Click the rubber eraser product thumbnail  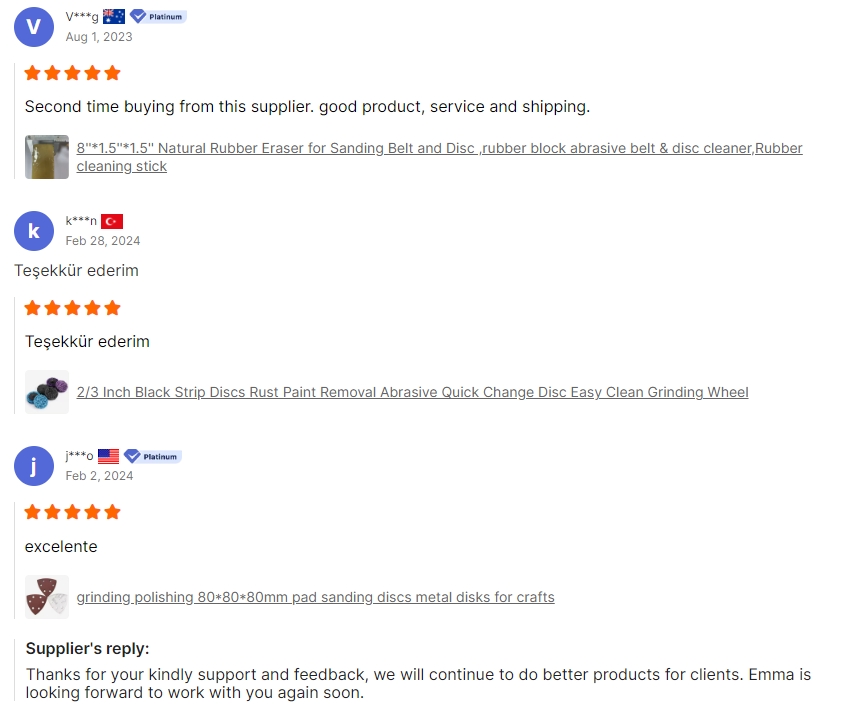(x=47, y=157)
